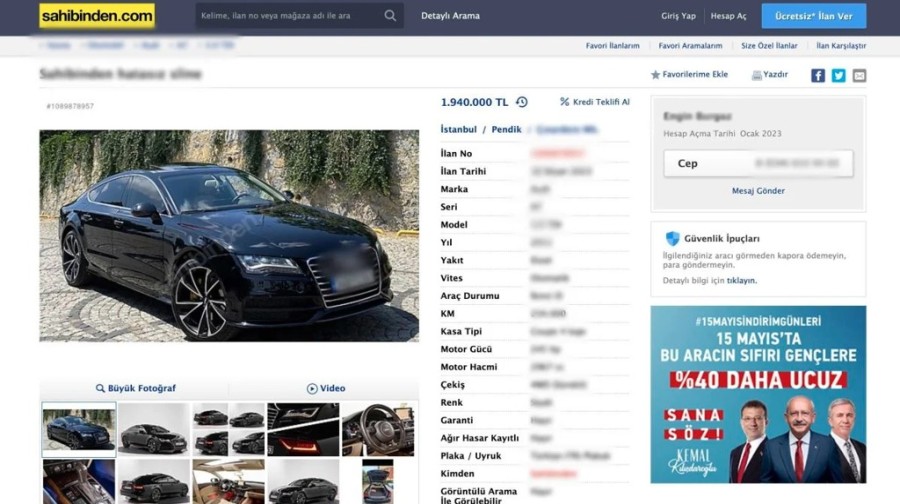Open the Büyük Fotoğraf view
The width and height of the screenshot is (900, 504).
click(135, 388)
